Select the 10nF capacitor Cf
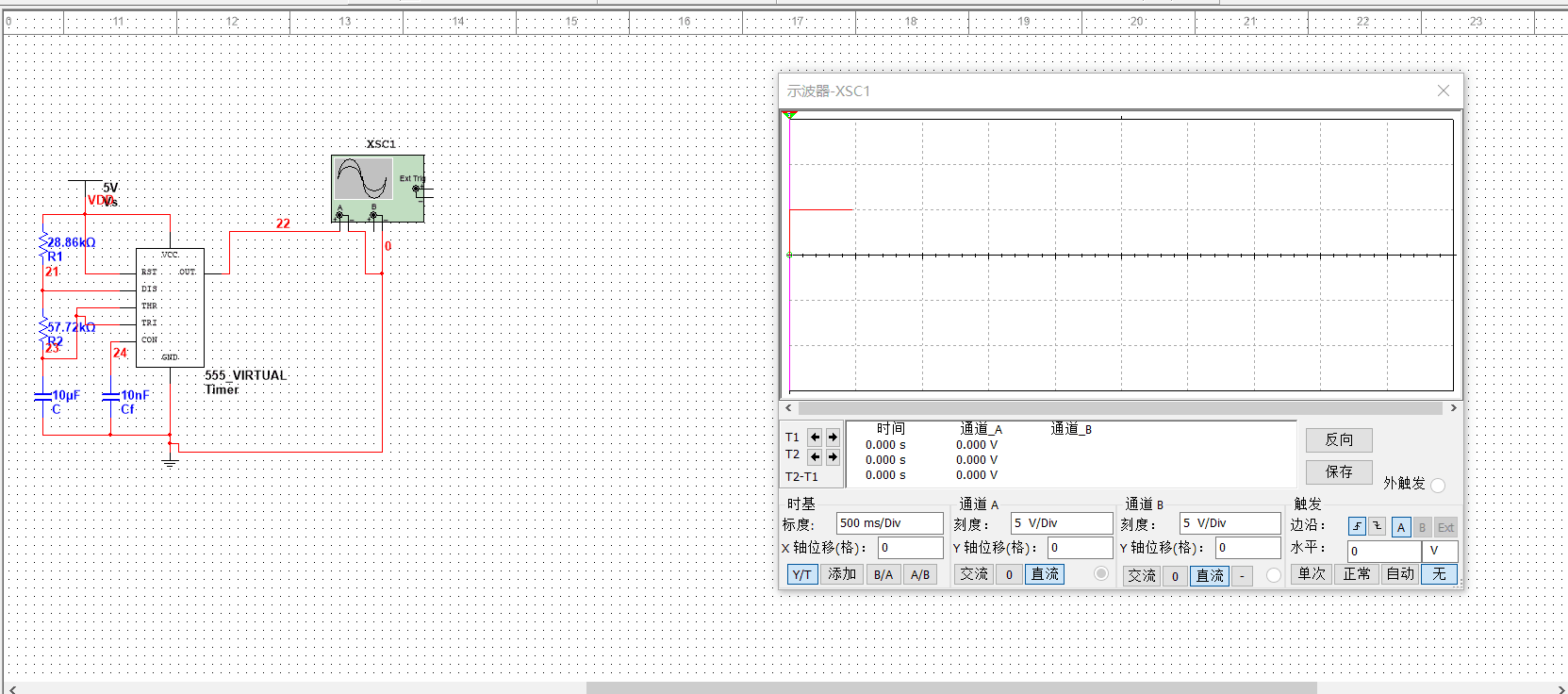Screen dimensions: 1568x694 [110, 397]
